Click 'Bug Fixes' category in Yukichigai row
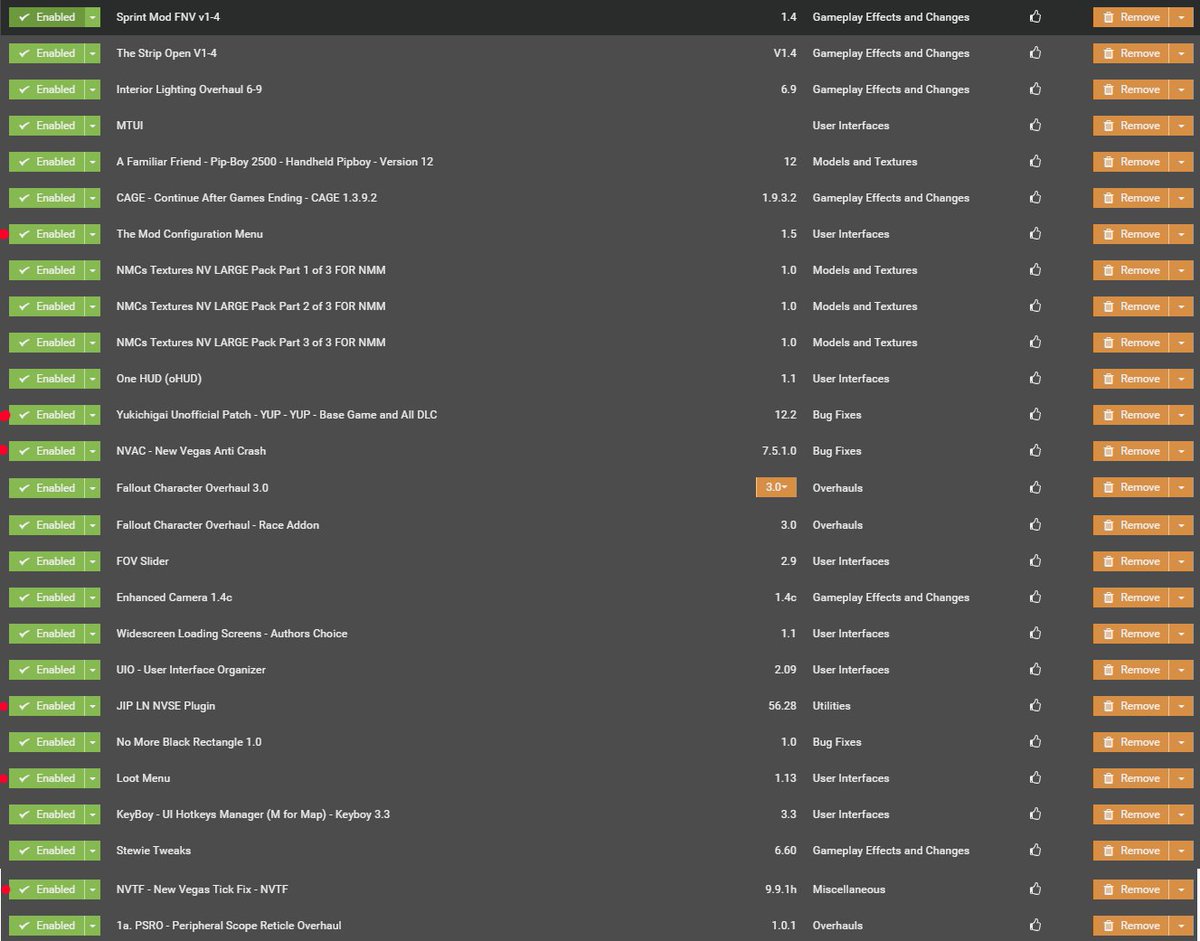1200x941 pixels. point(837,414)
